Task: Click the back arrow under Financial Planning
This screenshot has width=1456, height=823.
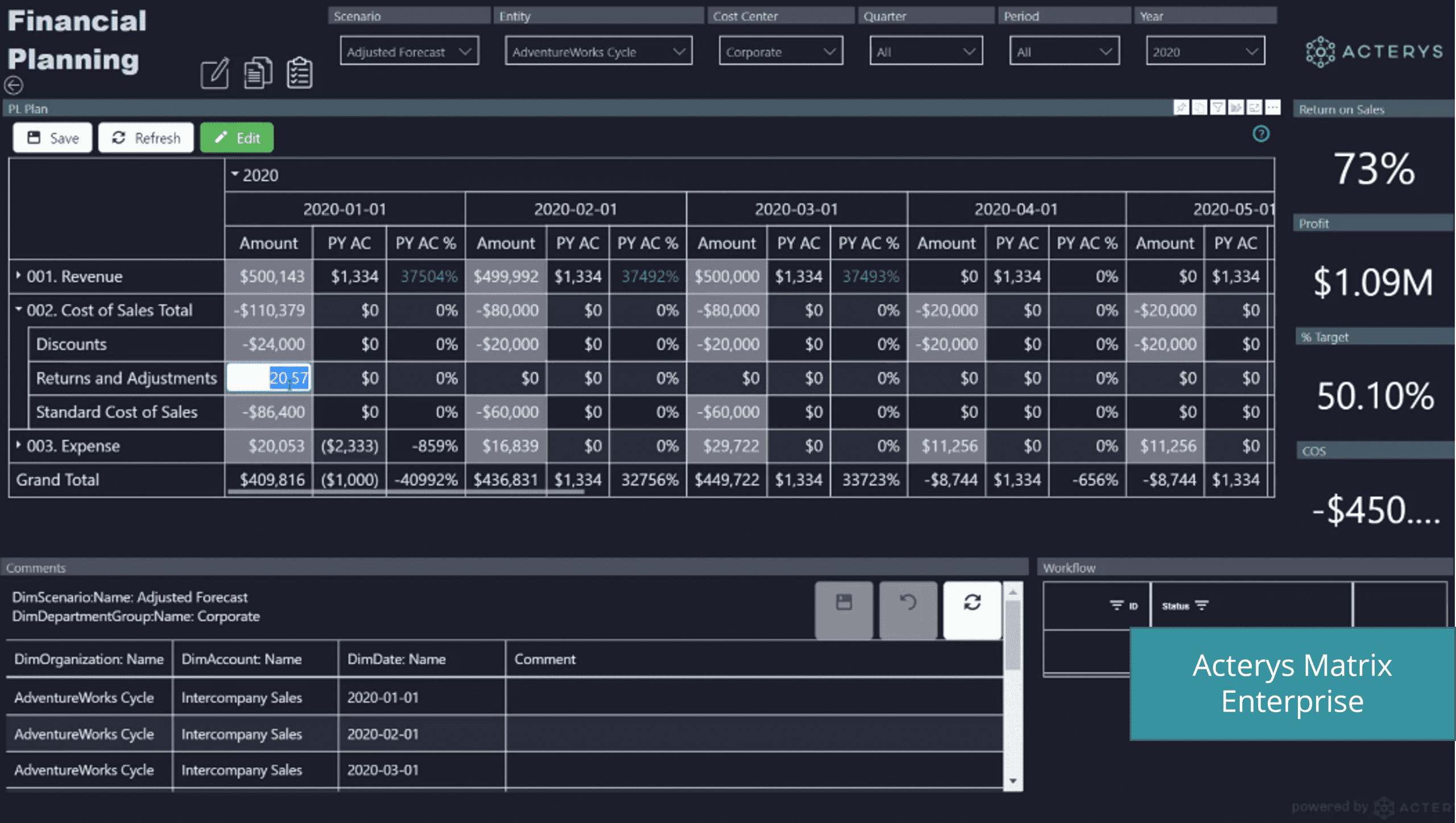Action: click(14, 85)
